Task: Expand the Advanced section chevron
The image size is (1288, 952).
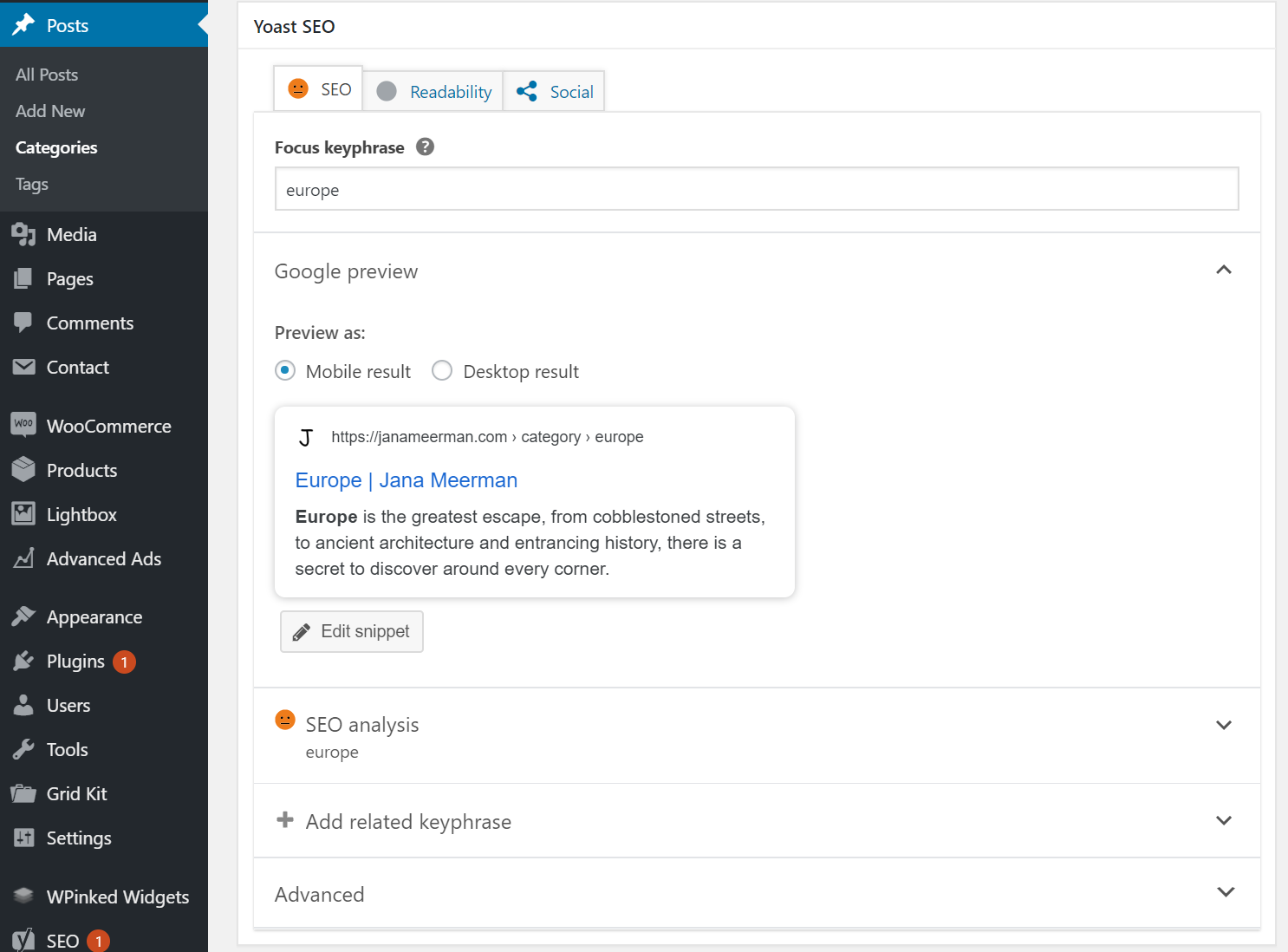Action: (x=1226, y=891)
